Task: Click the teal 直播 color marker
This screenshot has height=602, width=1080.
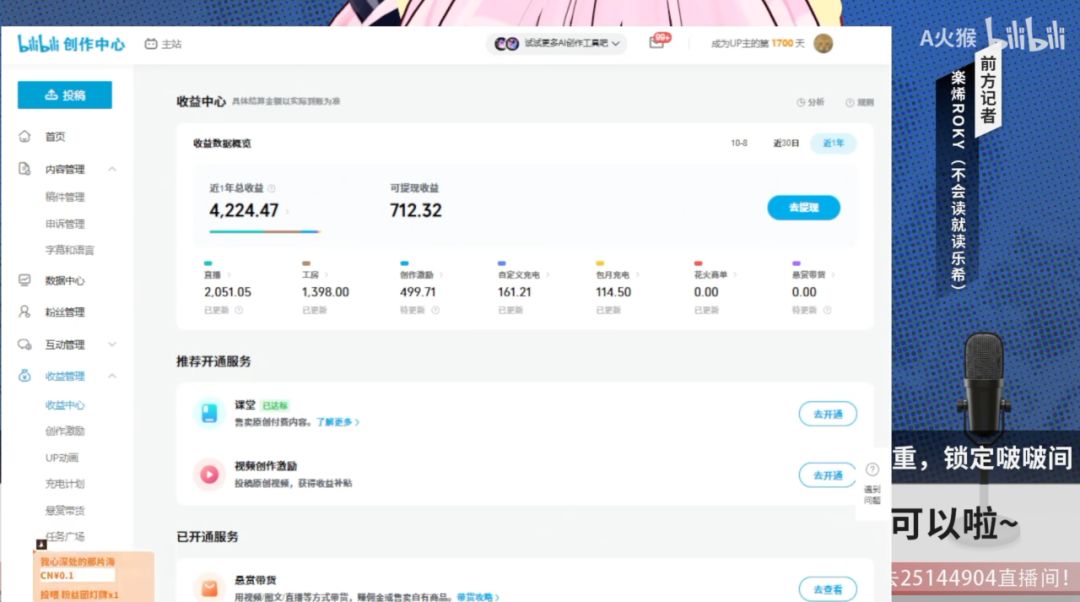Action: click(208, 263)
